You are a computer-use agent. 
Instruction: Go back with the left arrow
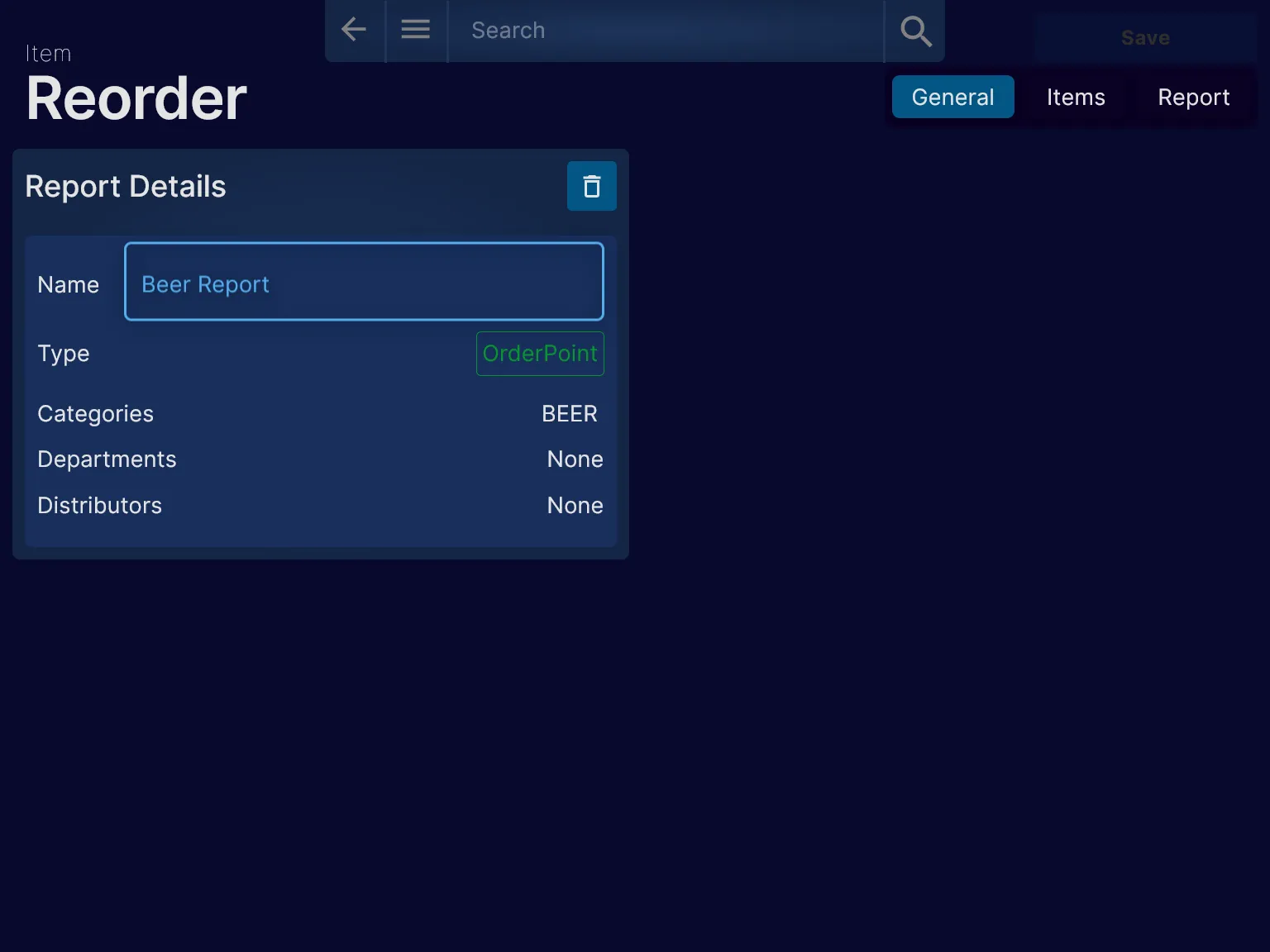tap(354, 30)
